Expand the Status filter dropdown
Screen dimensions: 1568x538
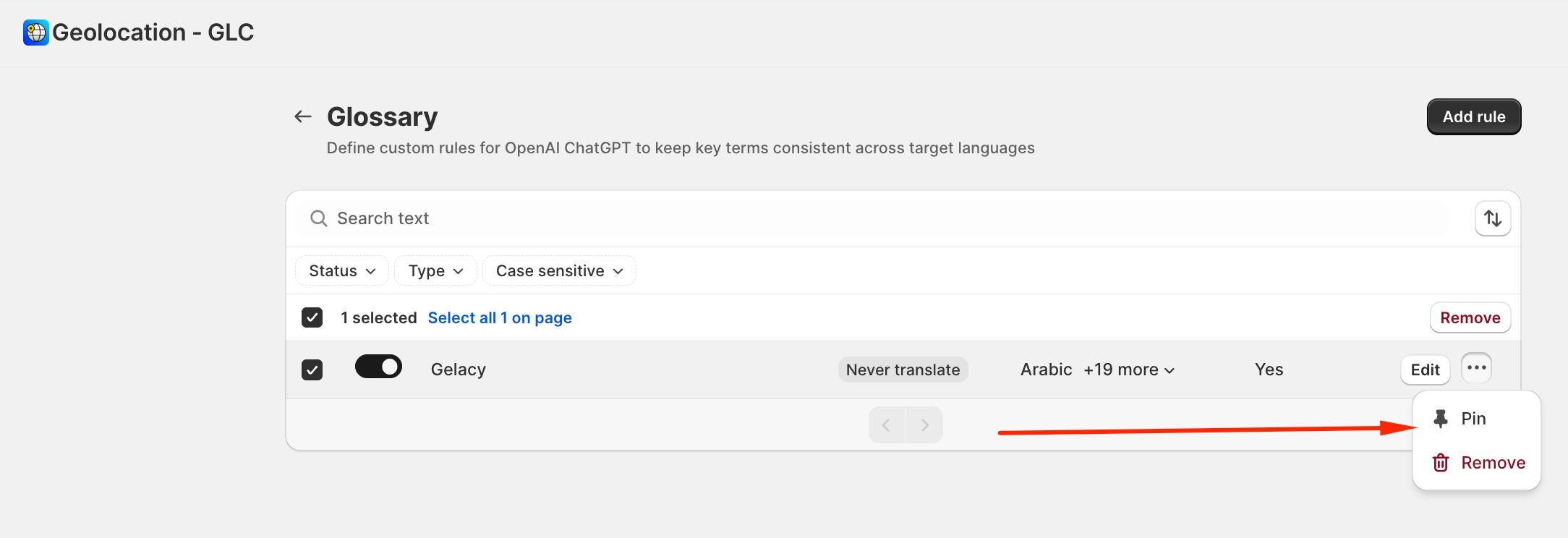pos(342,271)
